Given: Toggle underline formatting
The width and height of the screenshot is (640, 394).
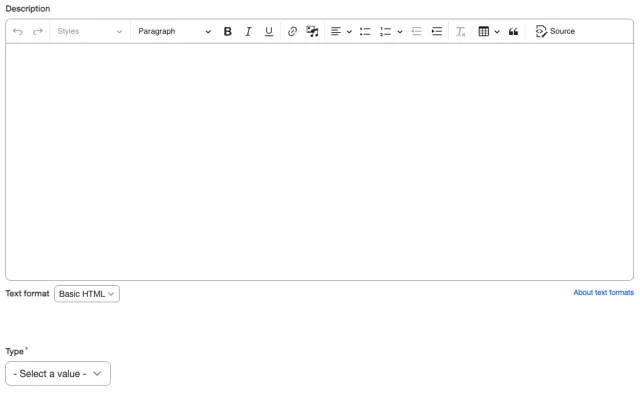Looking at the screenshot, I should [269, 31].
